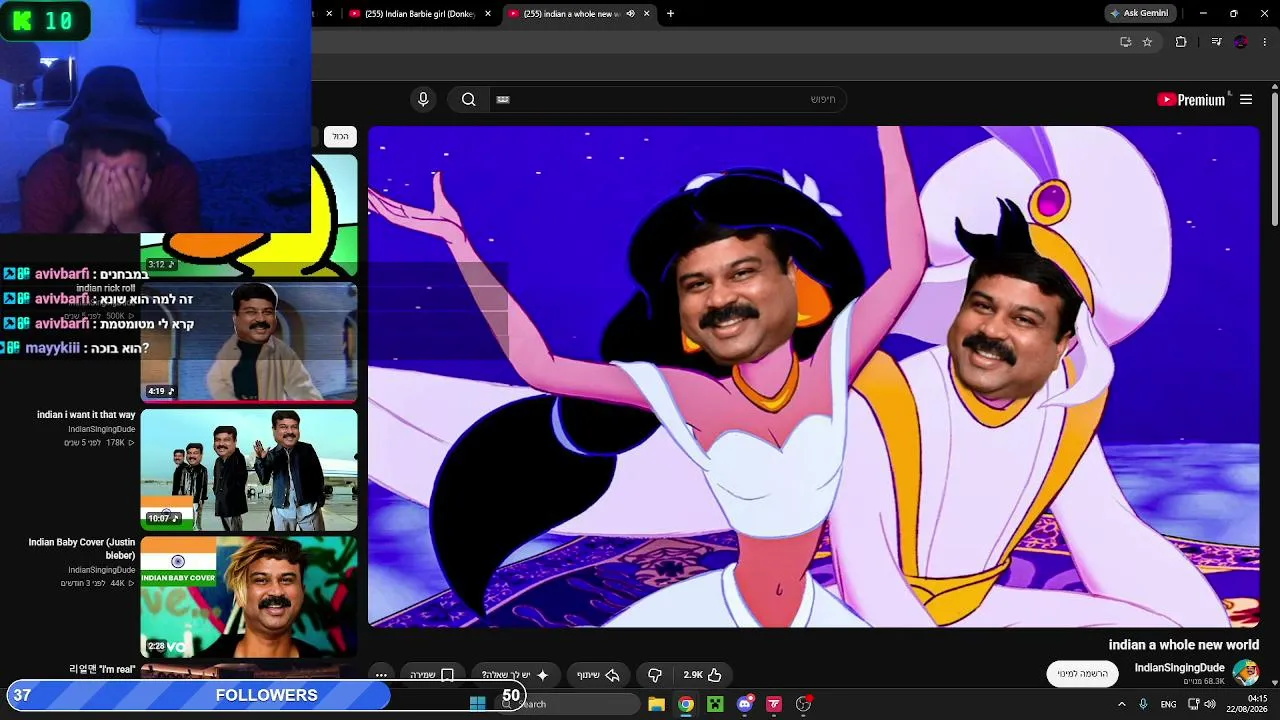Click the "3 חודשים" views line under Indian Baby Cover
Viewport: 1280px width, 720px height.
[x=98, y=583]
